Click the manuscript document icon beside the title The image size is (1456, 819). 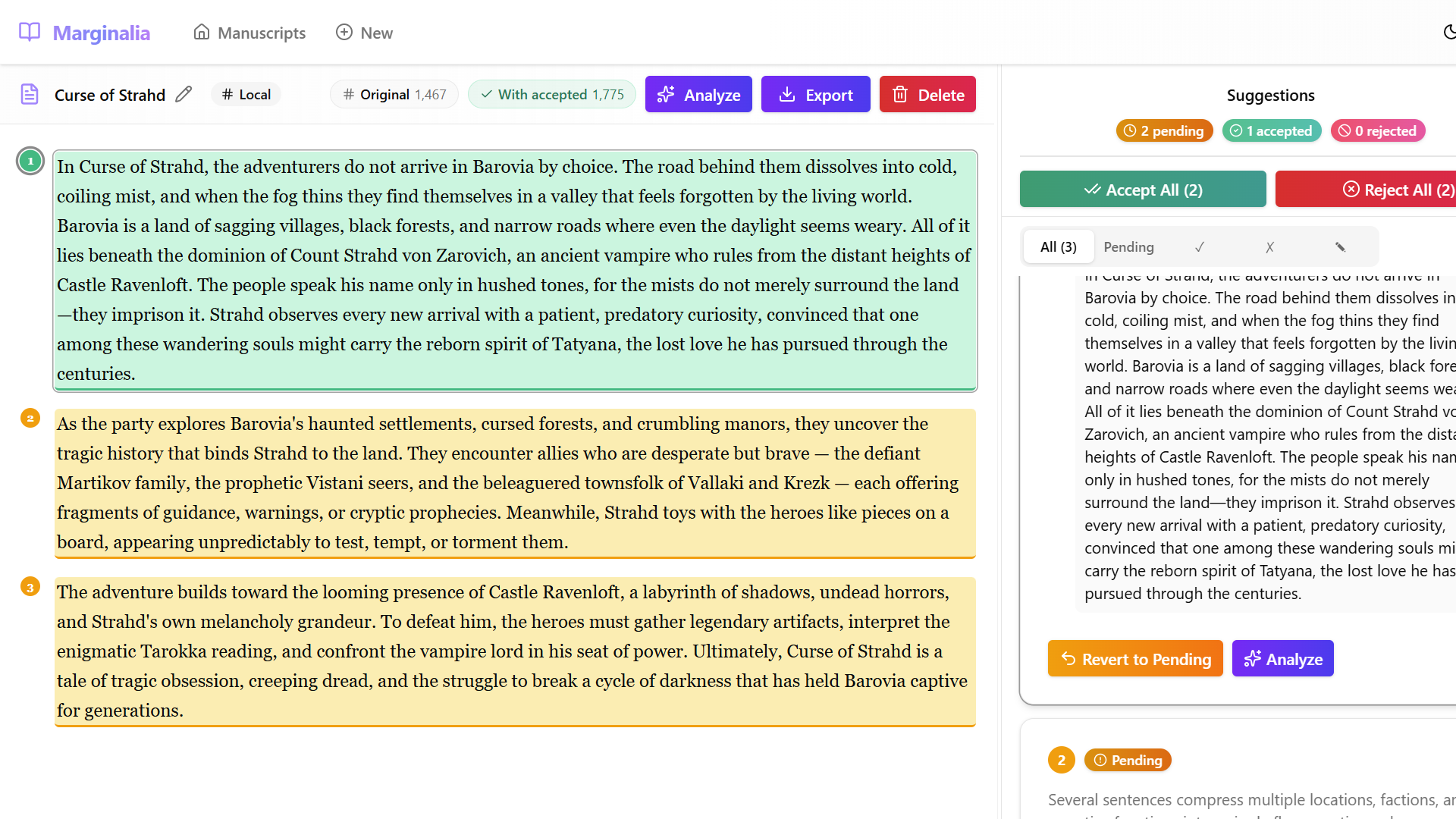(x=30, y=95)
